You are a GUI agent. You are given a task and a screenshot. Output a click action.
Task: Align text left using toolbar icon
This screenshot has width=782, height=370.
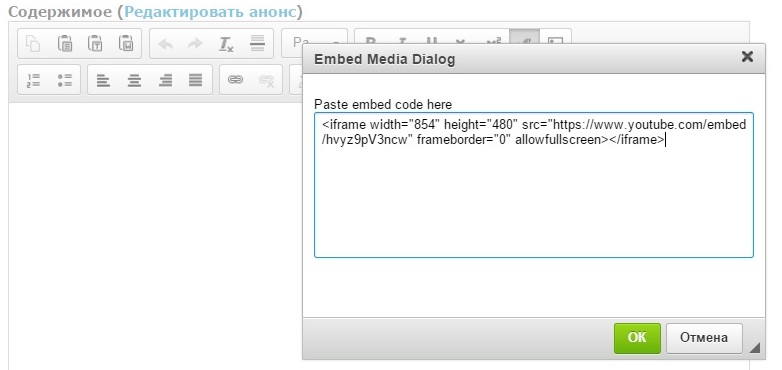coord(103,80)
